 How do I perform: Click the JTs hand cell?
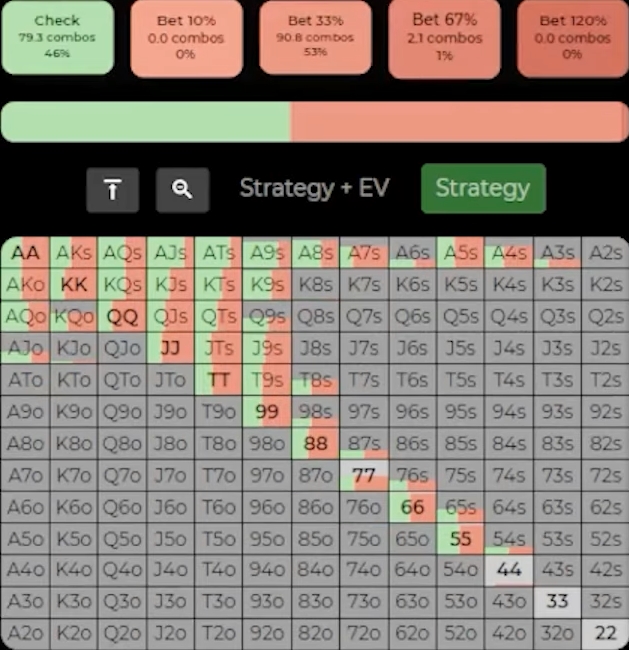[218, 349]
